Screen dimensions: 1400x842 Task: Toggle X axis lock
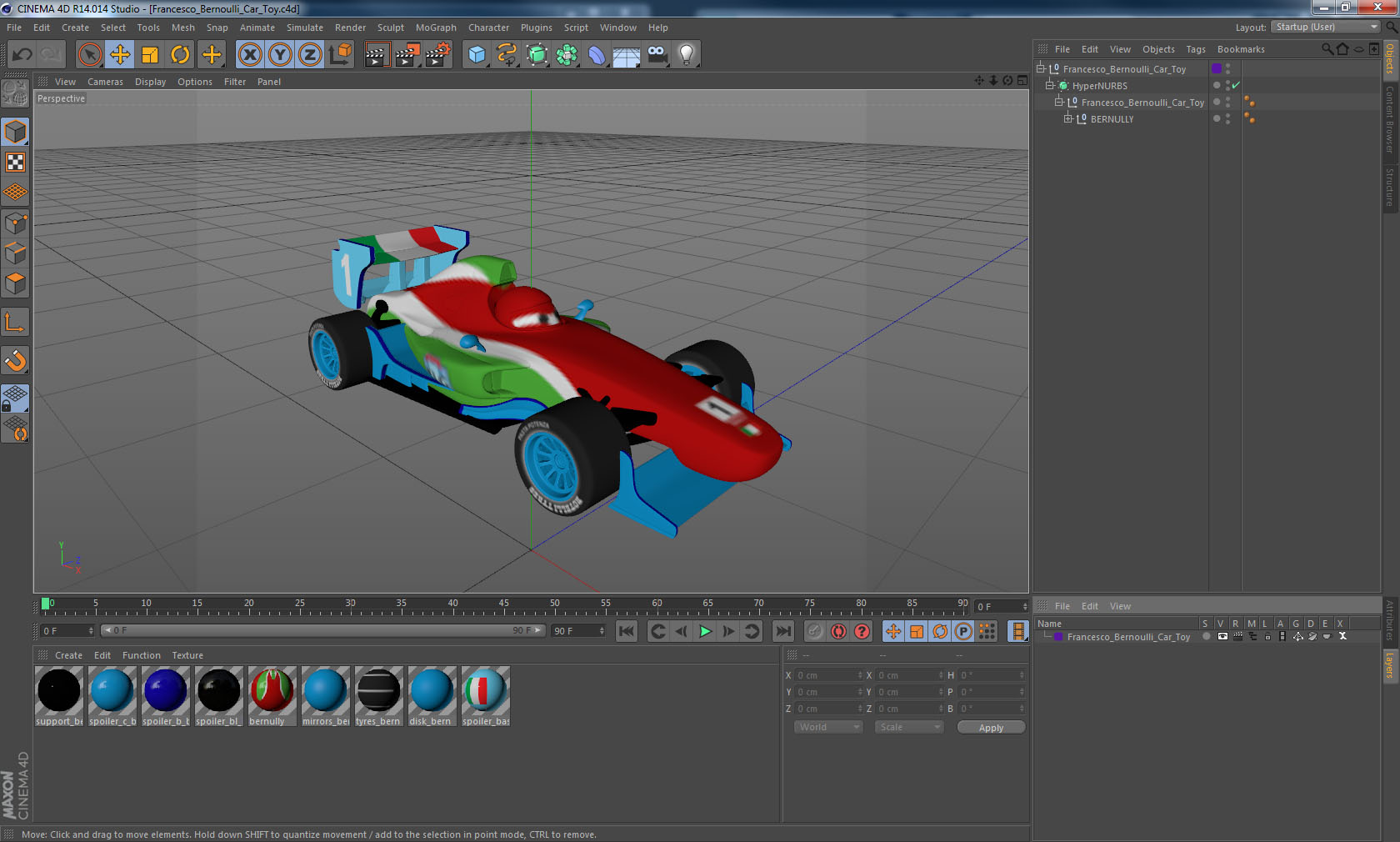pos(250,55)
